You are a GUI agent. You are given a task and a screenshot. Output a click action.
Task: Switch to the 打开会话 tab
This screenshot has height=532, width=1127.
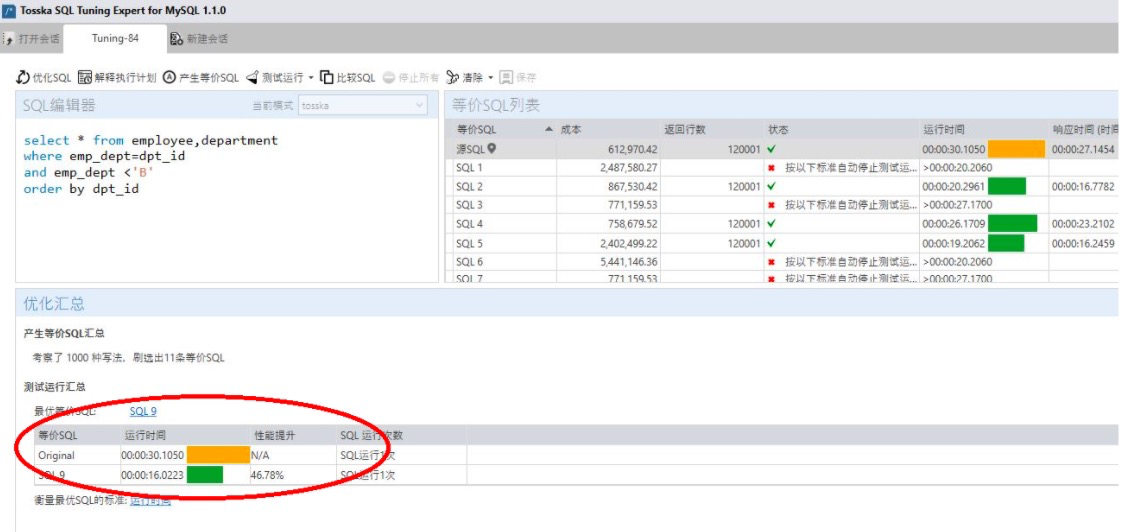(32, 39)
